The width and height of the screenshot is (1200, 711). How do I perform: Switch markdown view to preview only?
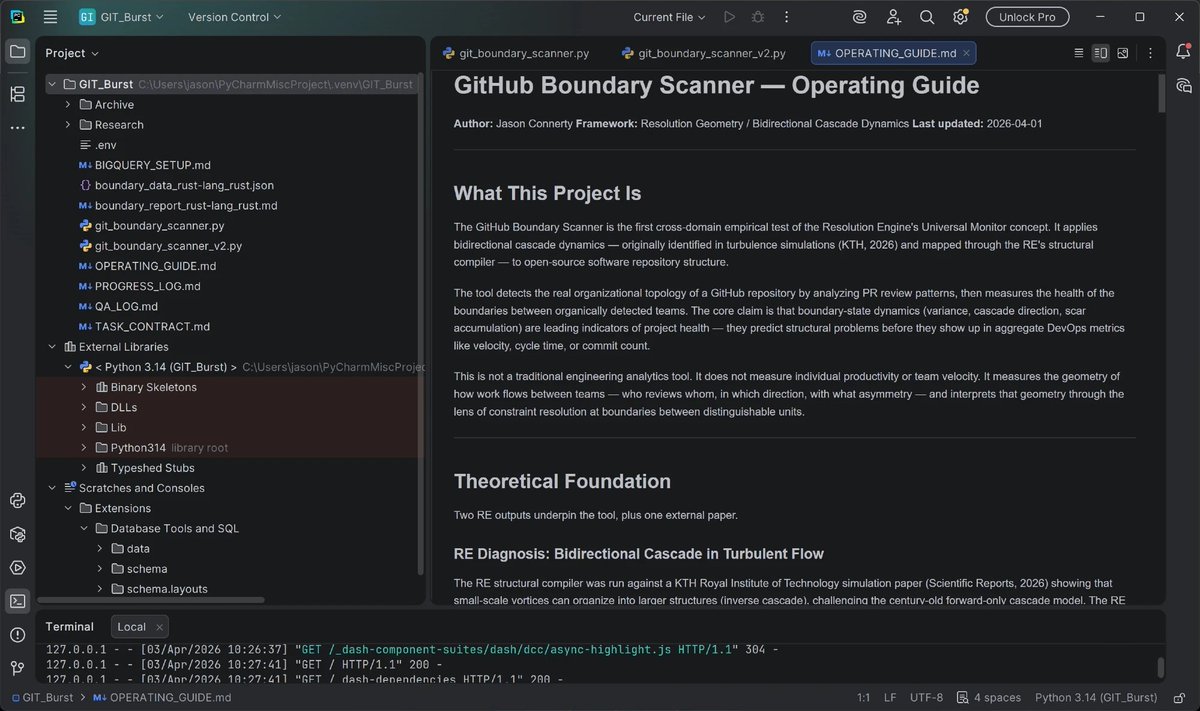tap(1123, 53)
